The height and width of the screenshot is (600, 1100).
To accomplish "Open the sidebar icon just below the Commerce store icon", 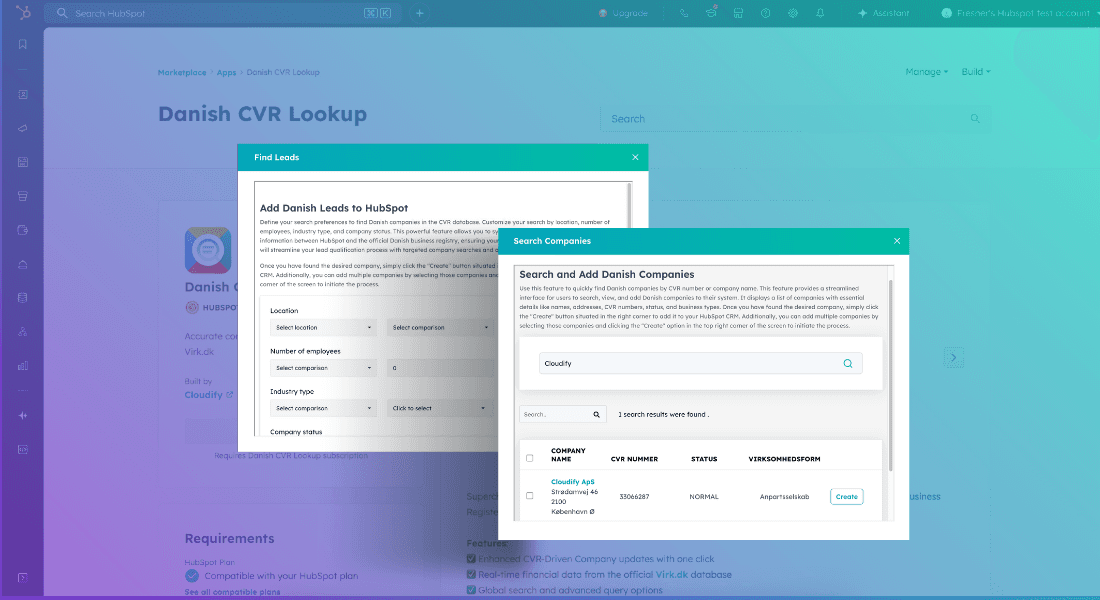I will coord(22,230).
